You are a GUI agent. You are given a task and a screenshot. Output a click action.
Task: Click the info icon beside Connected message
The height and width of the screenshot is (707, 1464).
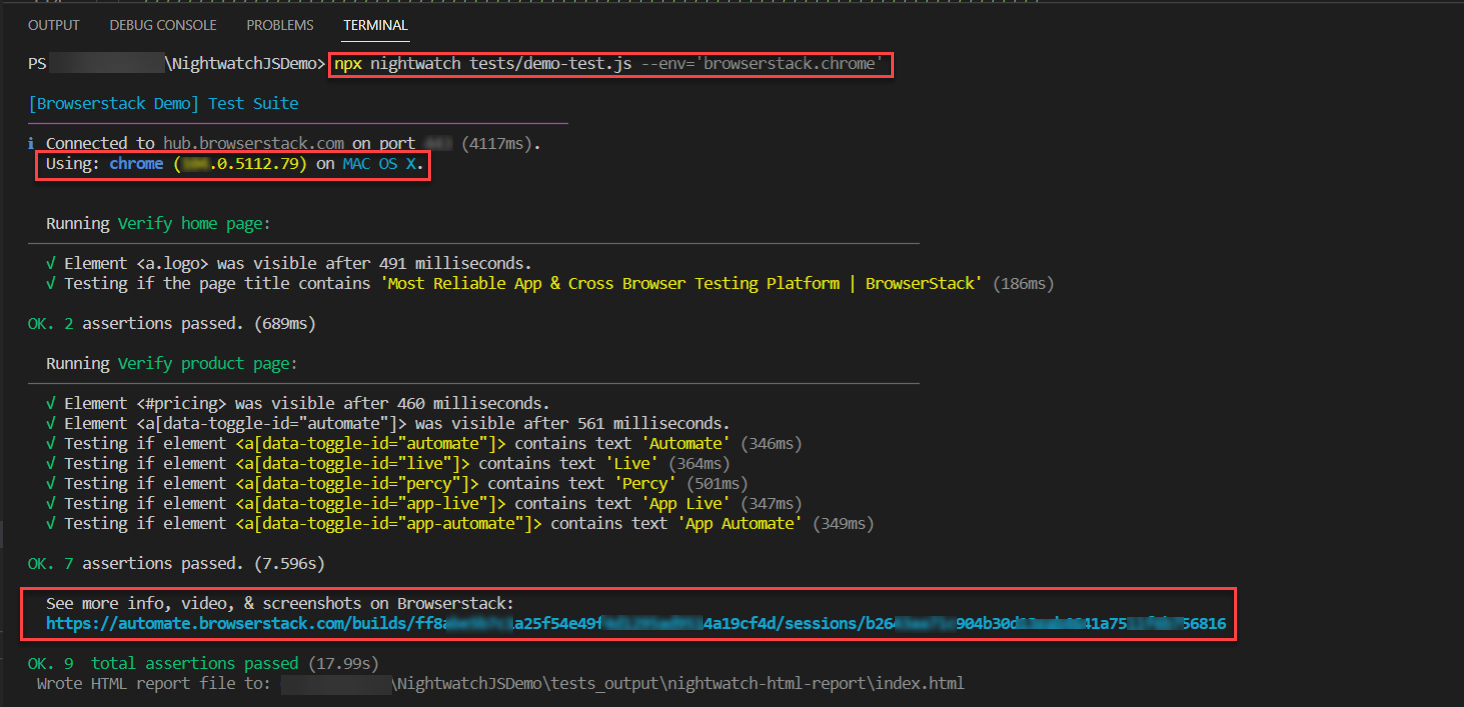[31, 142]
